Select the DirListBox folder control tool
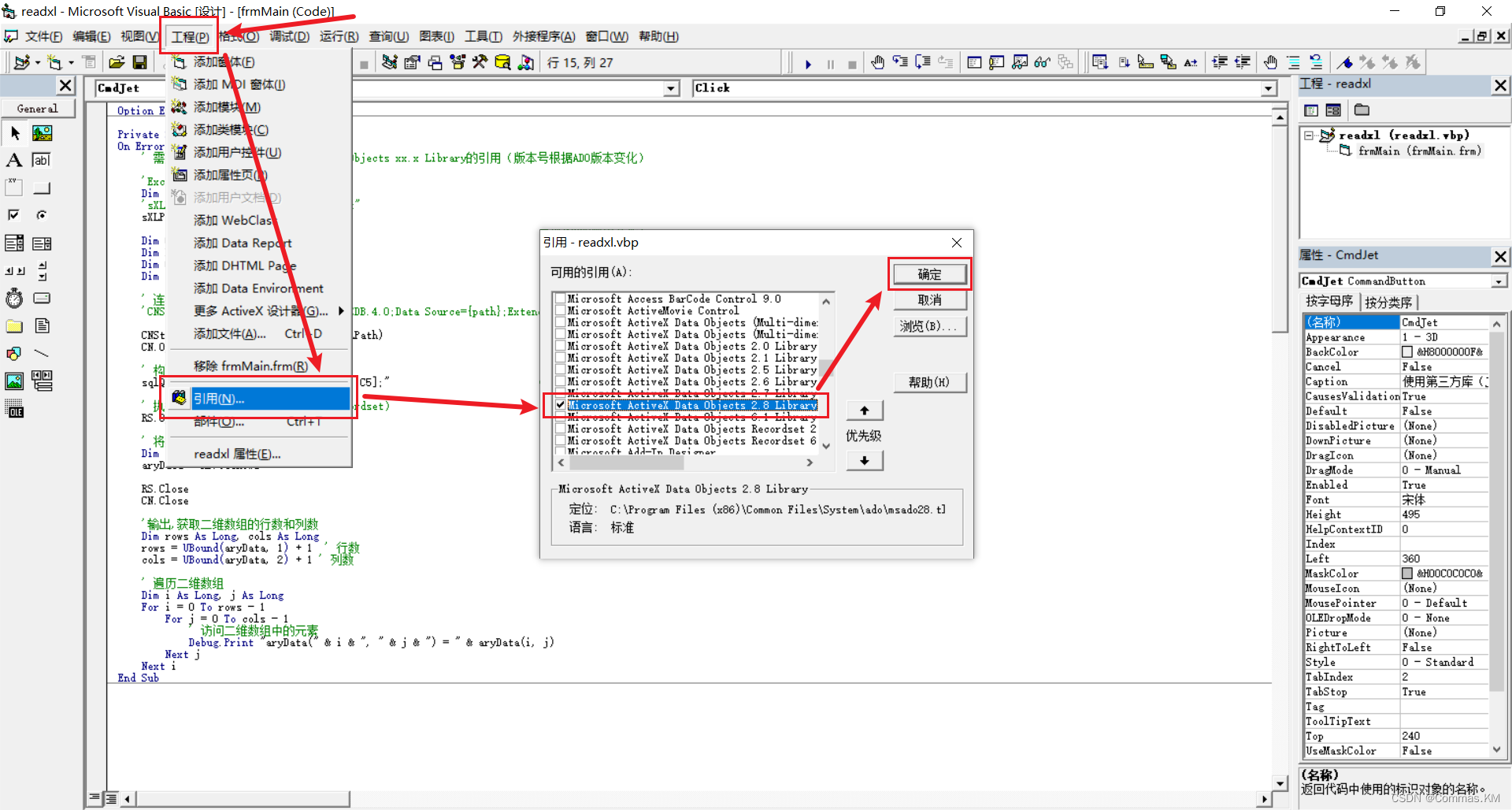The height and width of the screenshot is (810, 1512). pyautogui.click(x=15, y=326)
